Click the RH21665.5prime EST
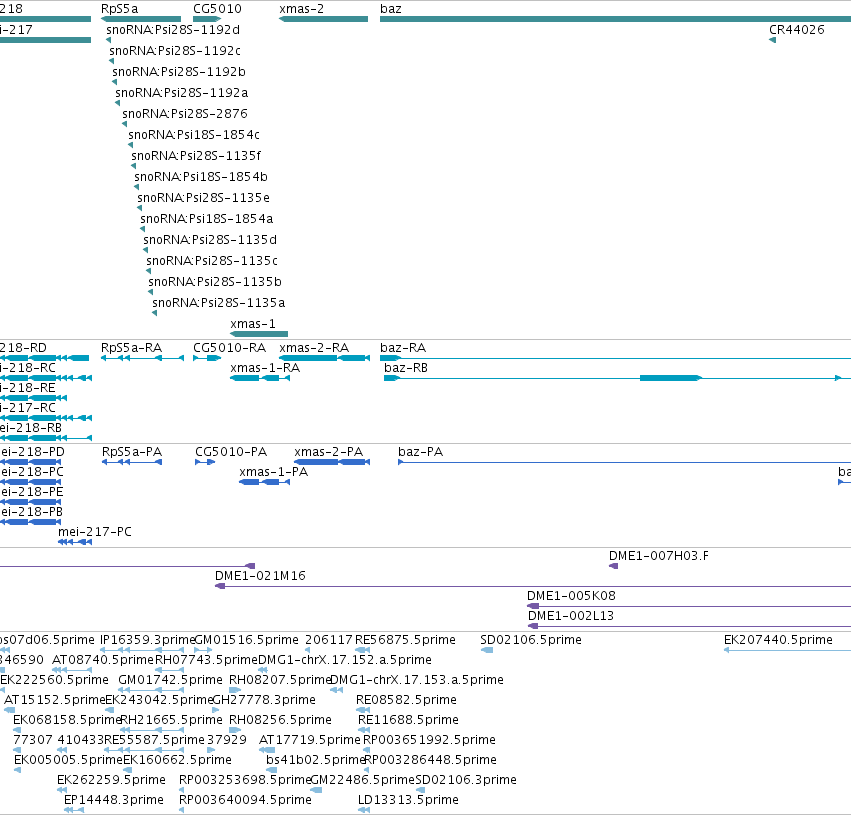 [152, 730]
